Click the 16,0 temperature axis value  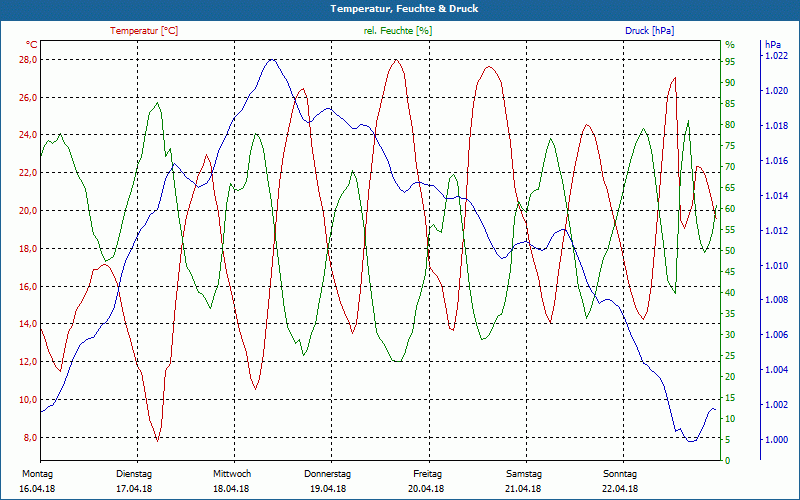pos(28,286)
